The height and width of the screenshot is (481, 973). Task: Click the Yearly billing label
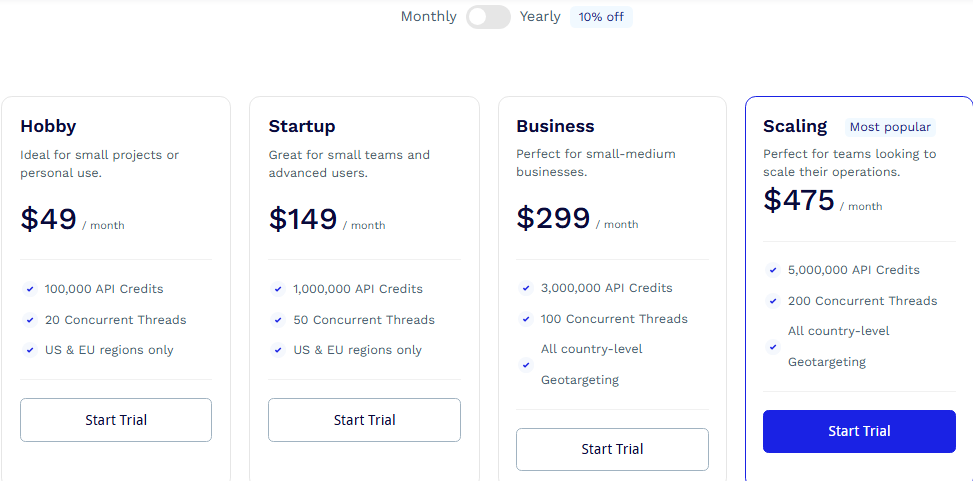tap(540, 17)
